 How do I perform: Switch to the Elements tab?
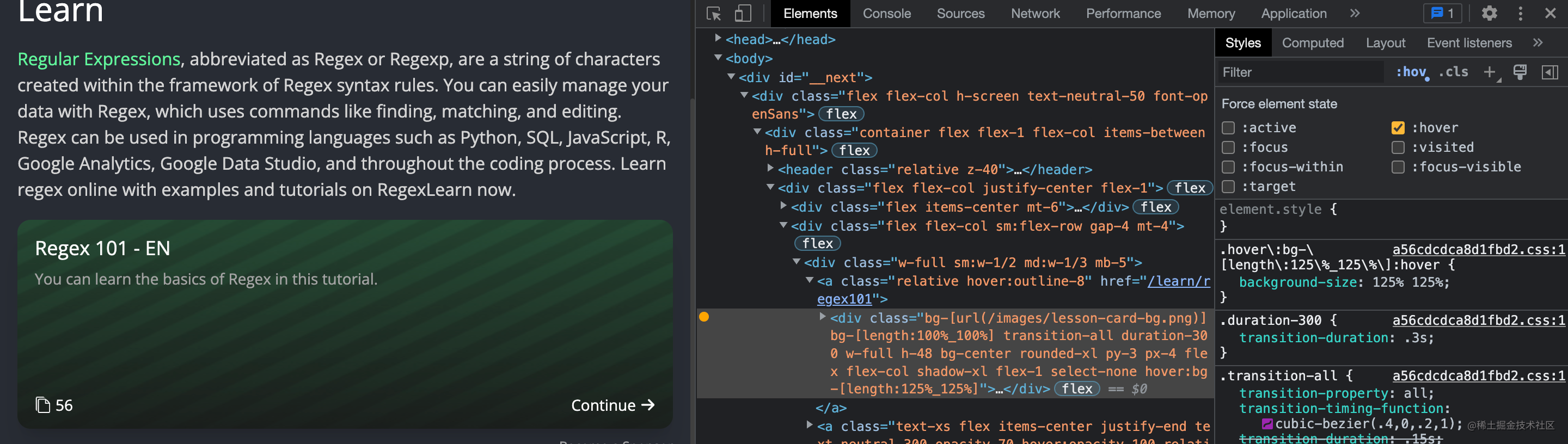coord(810,14)
